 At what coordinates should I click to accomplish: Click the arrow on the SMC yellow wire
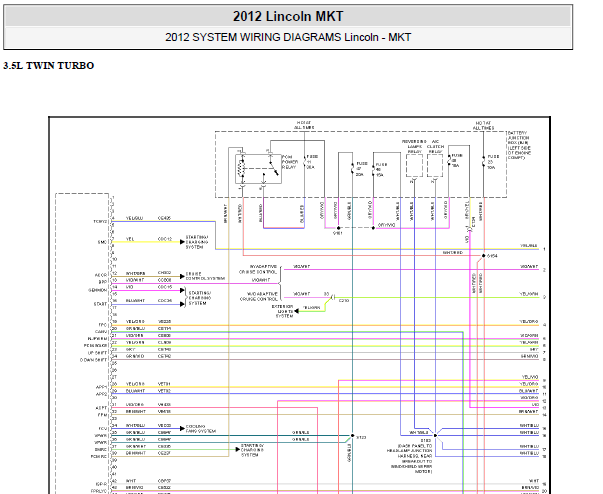coord(183,242)
